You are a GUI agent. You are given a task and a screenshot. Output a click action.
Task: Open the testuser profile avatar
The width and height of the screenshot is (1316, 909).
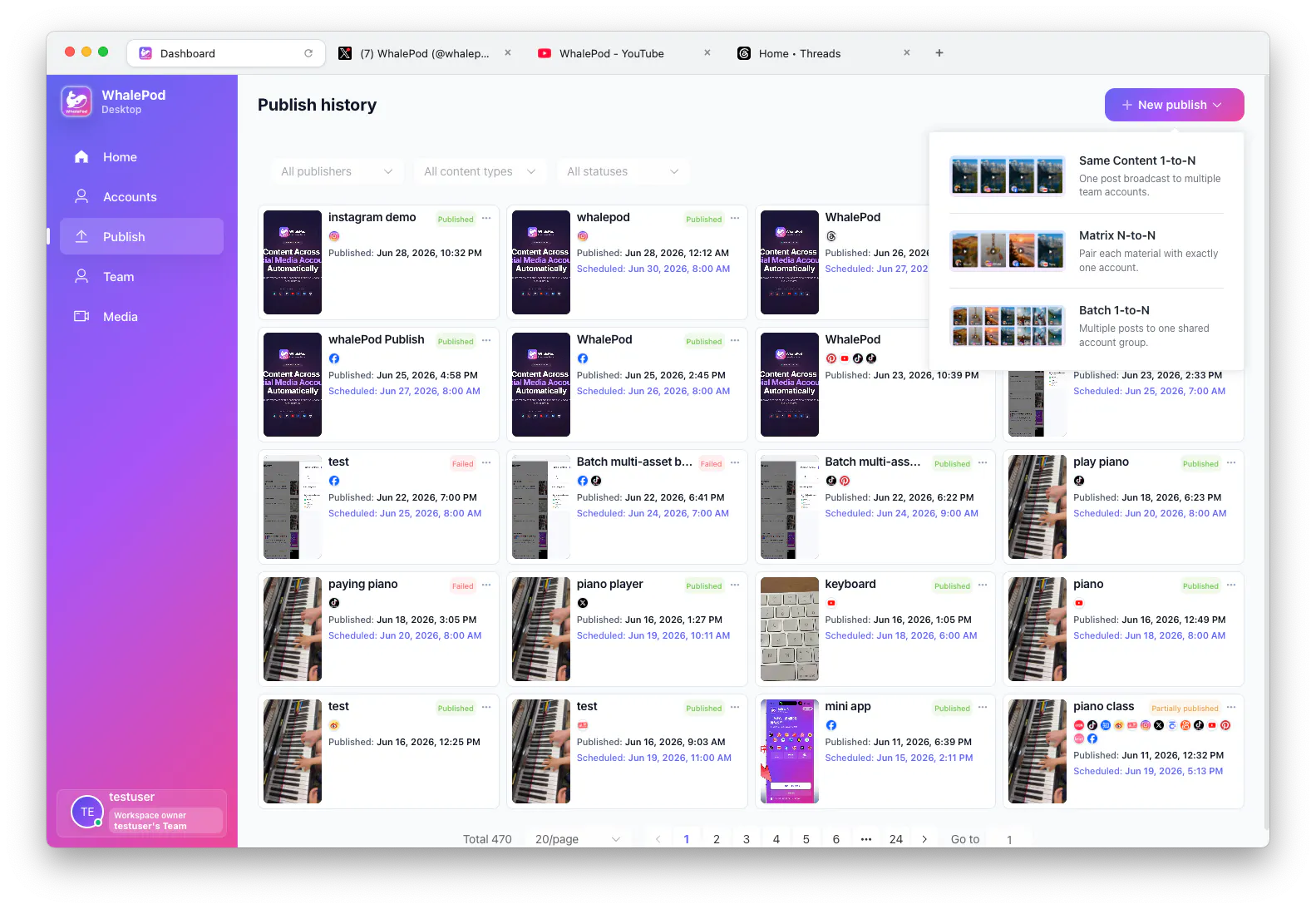coord(87,813)
